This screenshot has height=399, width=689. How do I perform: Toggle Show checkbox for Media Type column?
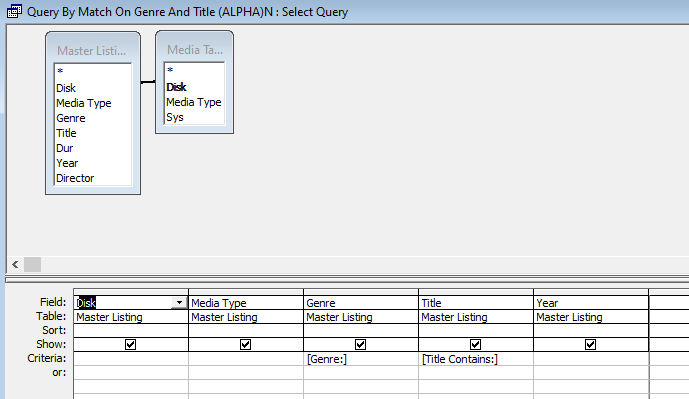coord(246,345)
